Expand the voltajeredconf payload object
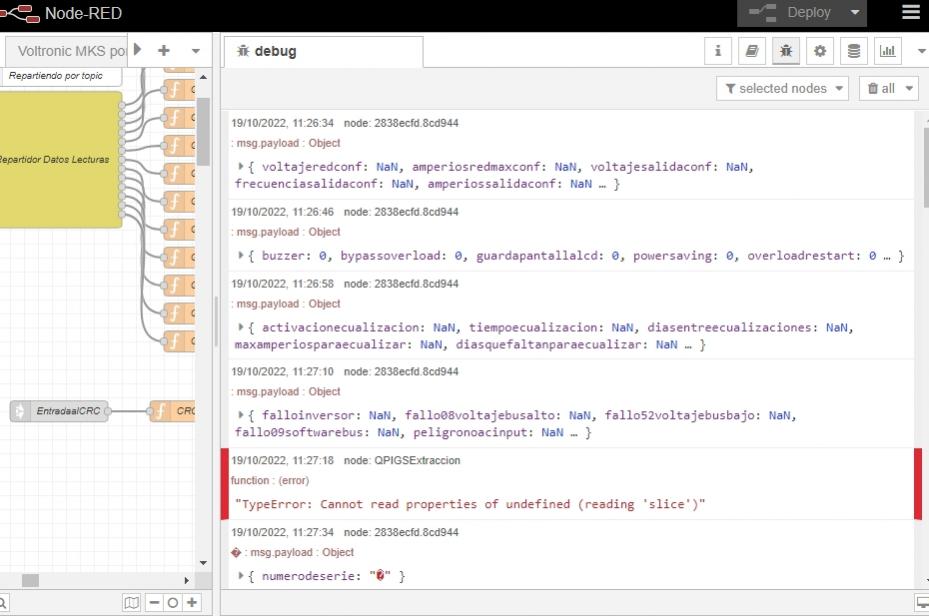 coord(241,166)
